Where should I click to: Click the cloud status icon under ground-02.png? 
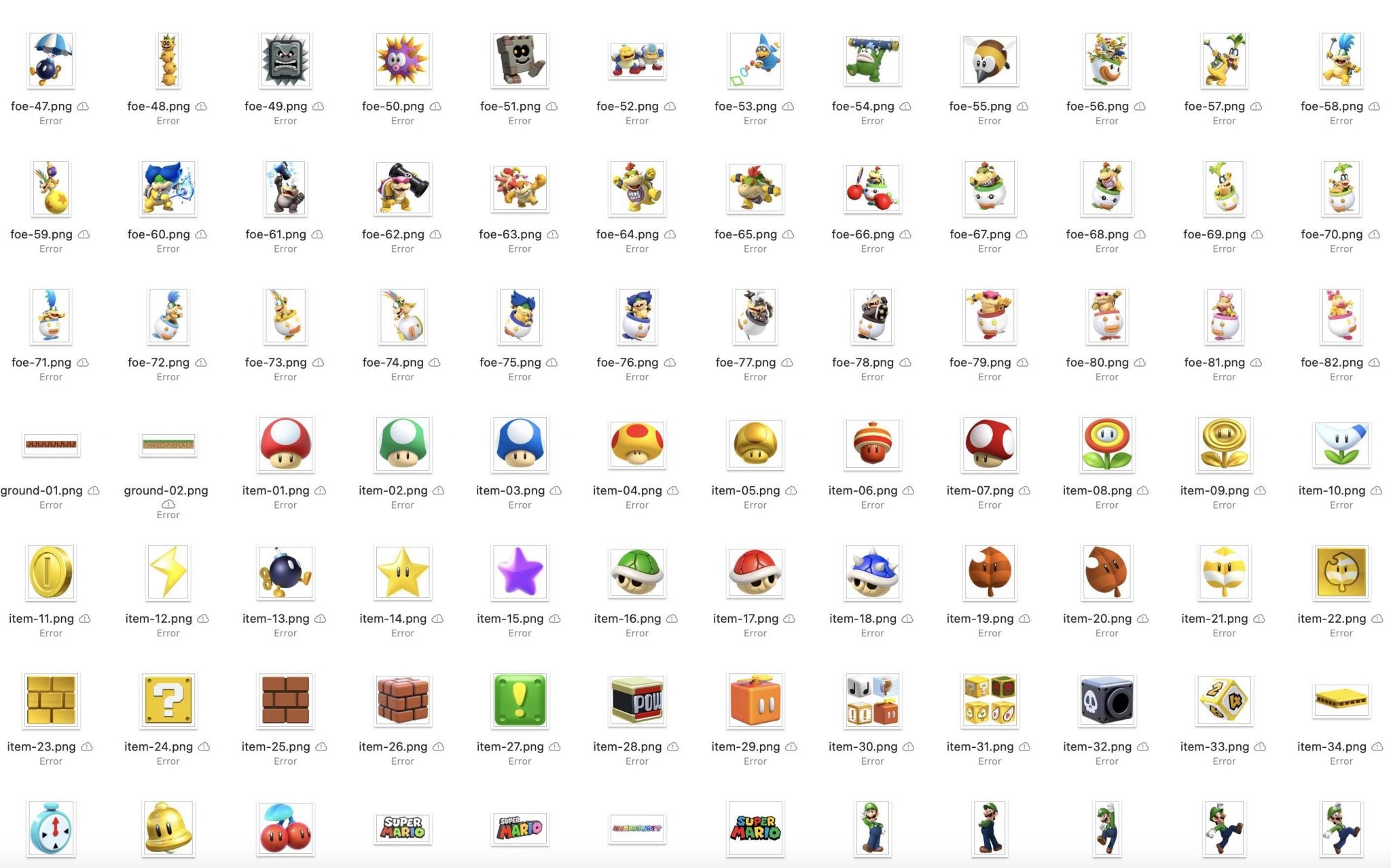(168, 504)
